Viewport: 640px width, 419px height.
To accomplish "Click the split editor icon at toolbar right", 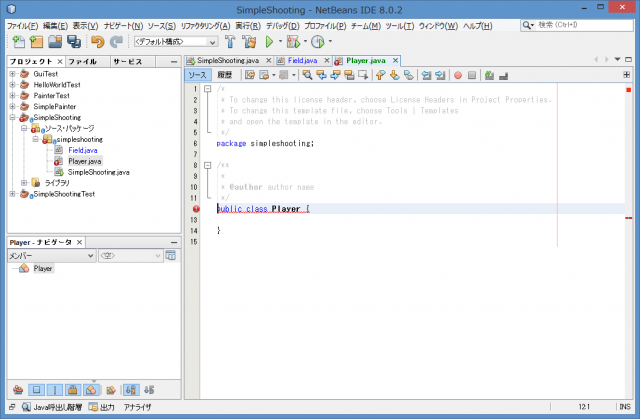I will (627, 75).
